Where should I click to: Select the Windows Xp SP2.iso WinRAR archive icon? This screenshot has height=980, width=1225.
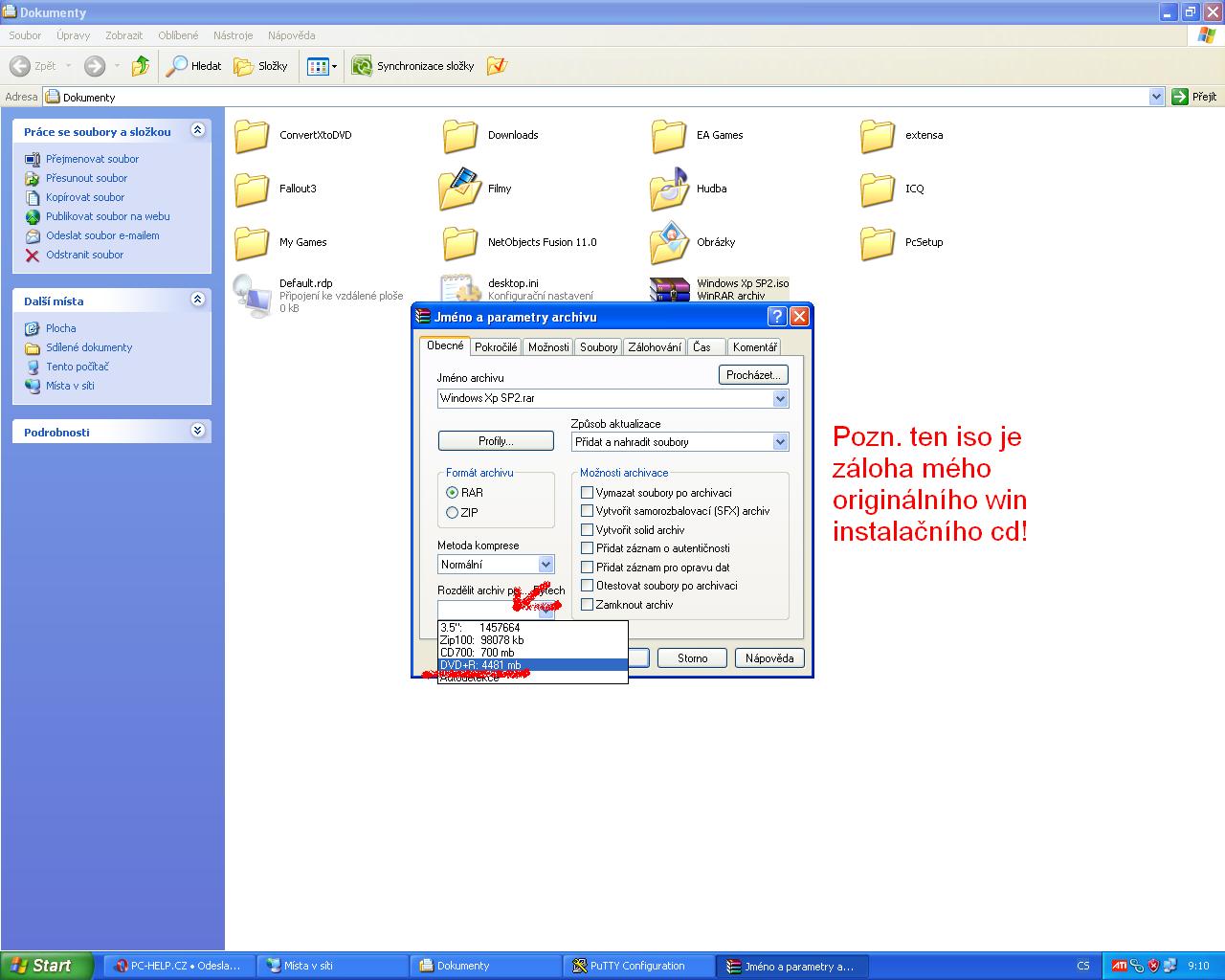pos(670,289)
